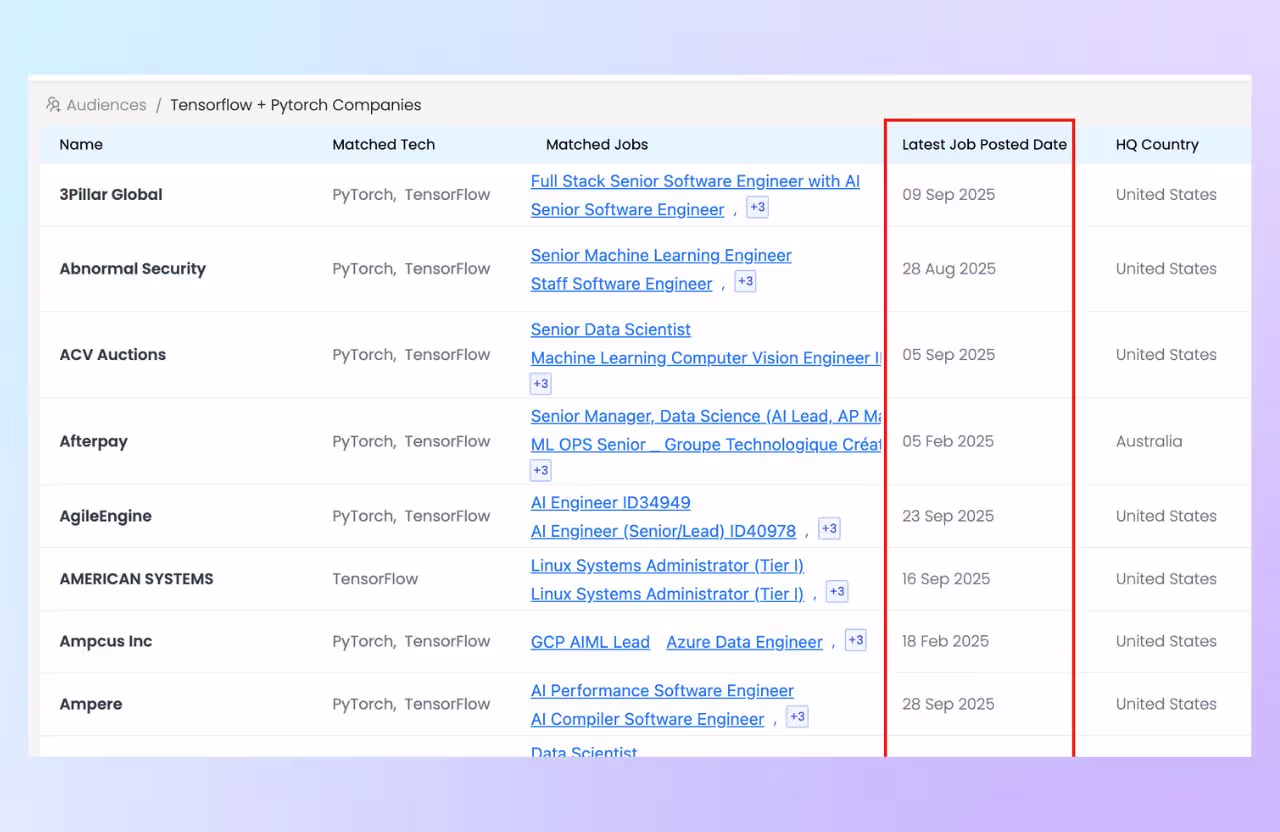
Task: Select the Afterpay company name
Action: (94, 441)
